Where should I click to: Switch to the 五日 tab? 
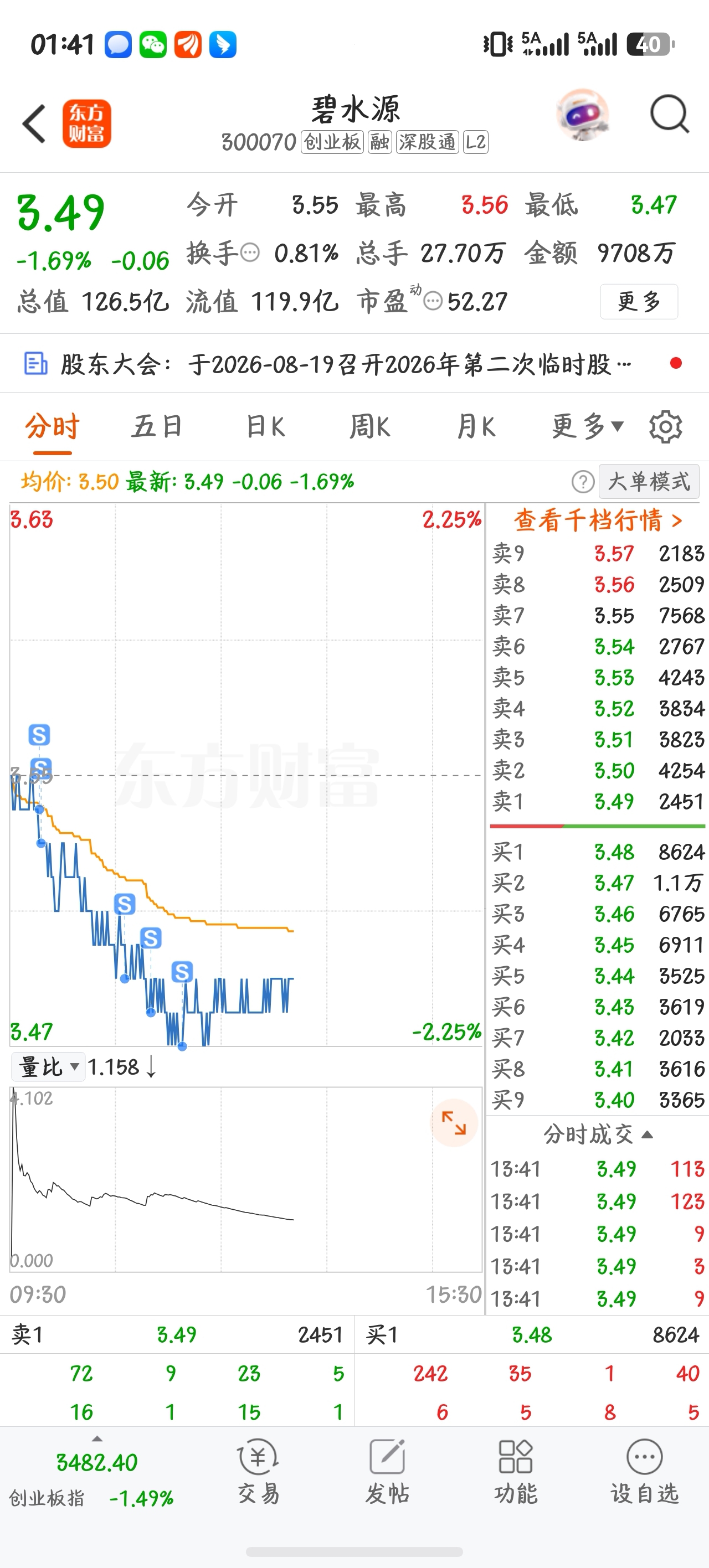(157, 426)
